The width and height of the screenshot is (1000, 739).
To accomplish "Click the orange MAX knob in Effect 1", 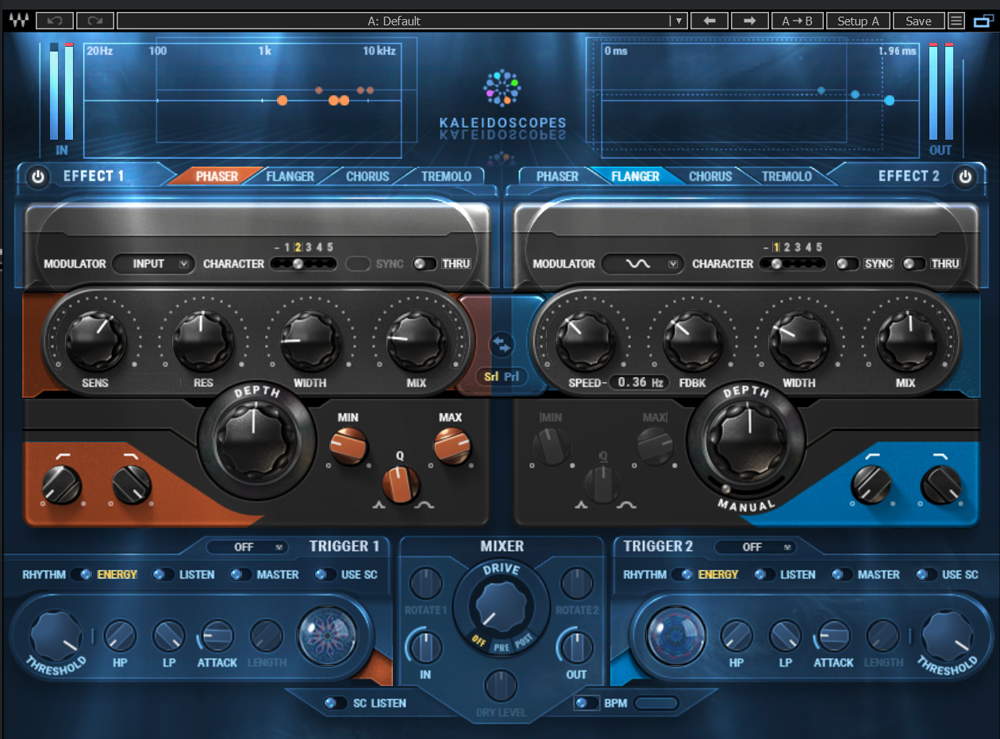I will pyautogui.click(x=452, y=446).
